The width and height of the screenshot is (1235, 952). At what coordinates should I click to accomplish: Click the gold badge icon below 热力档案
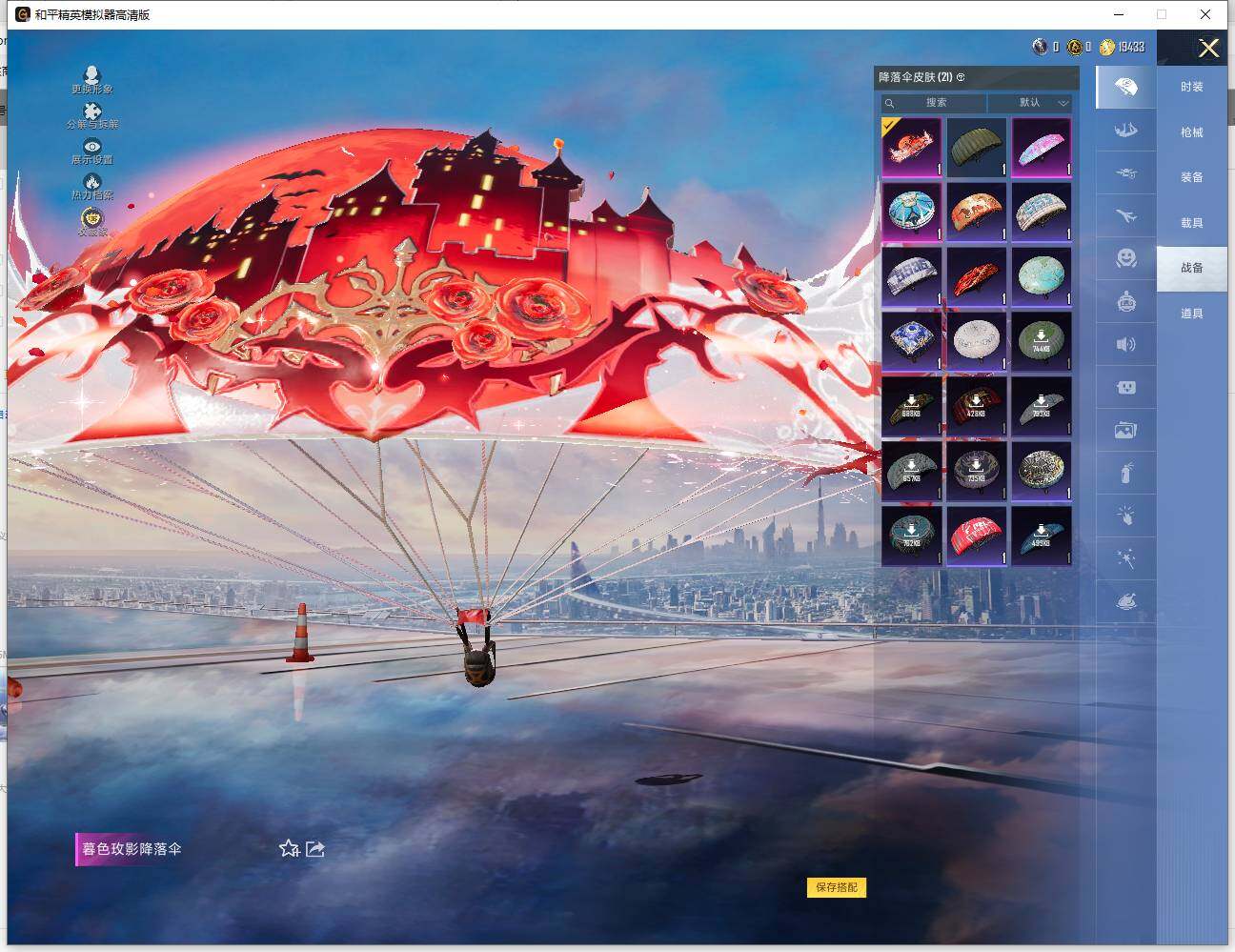click(92, 218)
